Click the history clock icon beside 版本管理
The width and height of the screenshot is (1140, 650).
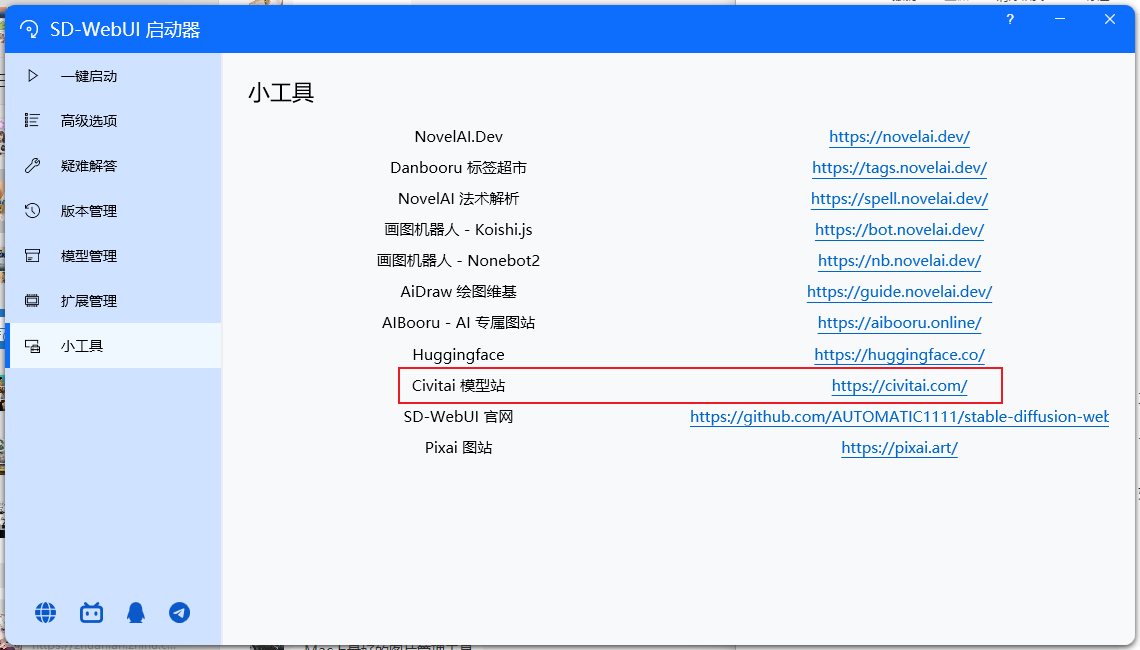32,211
